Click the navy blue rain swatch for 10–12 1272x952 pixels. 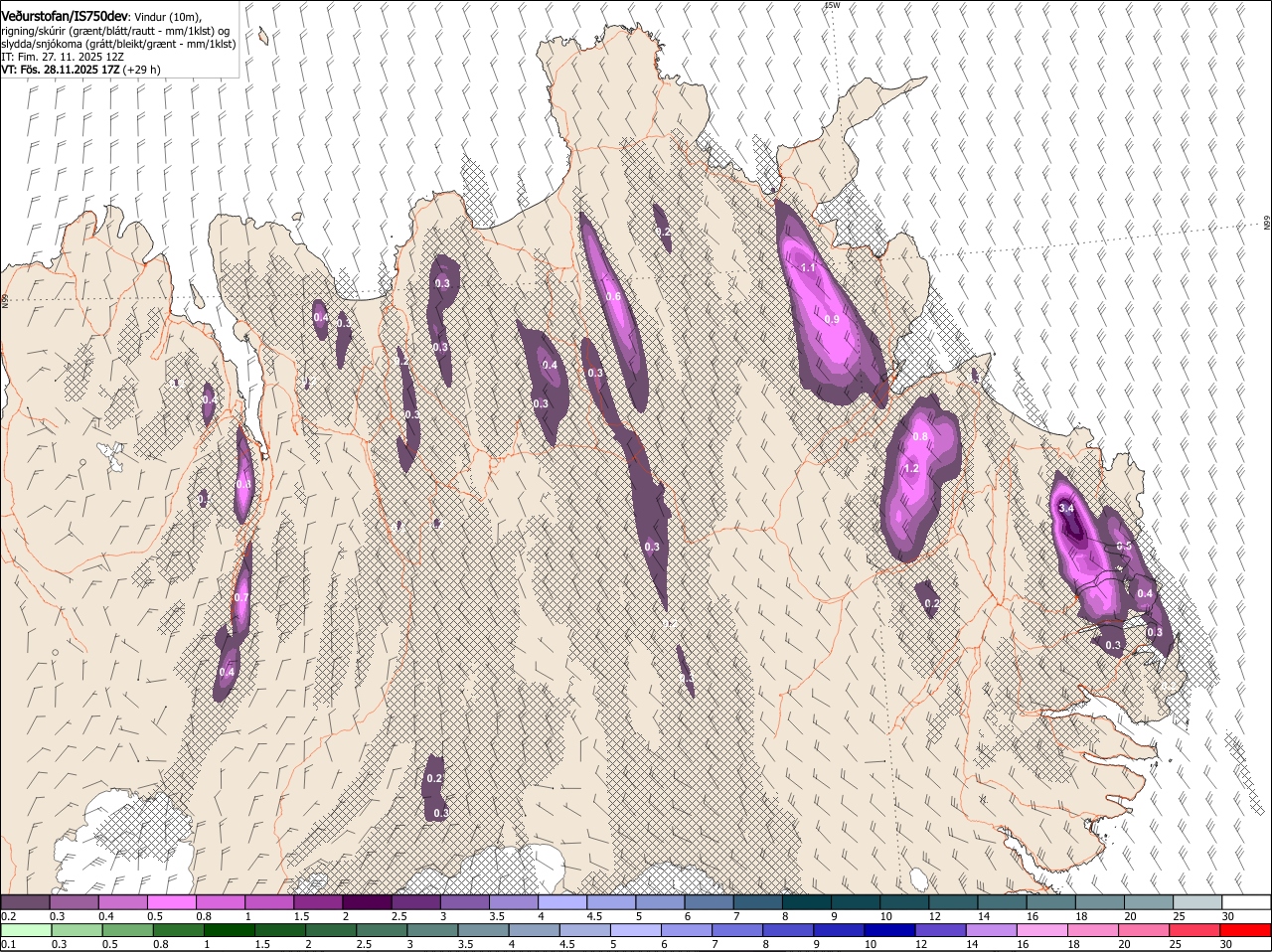tap(890, 930)
